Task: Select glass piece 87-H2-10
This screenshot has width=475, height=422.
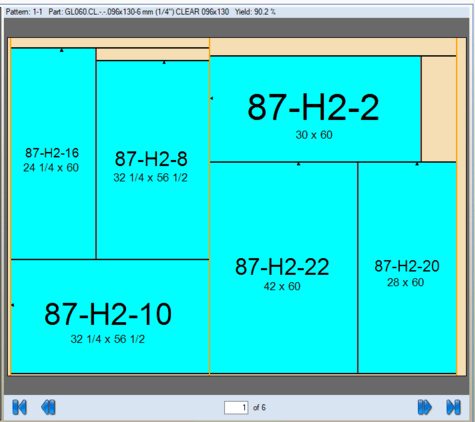Action: tap(110, 317)
